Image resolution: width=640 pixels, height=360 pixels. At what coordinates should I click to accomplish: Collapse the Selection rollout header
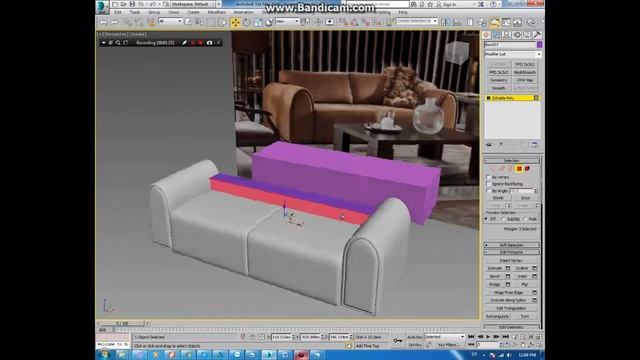point(512,160)
